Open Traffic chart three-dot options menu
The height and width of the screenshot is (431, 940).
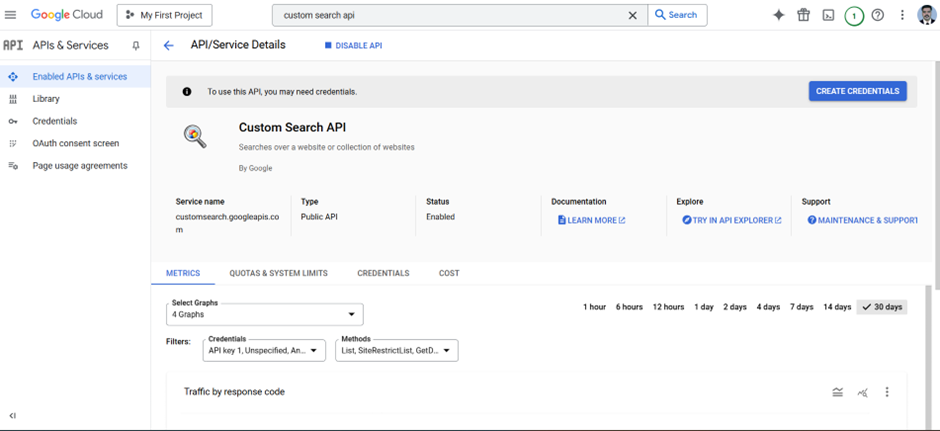point(887,392)
